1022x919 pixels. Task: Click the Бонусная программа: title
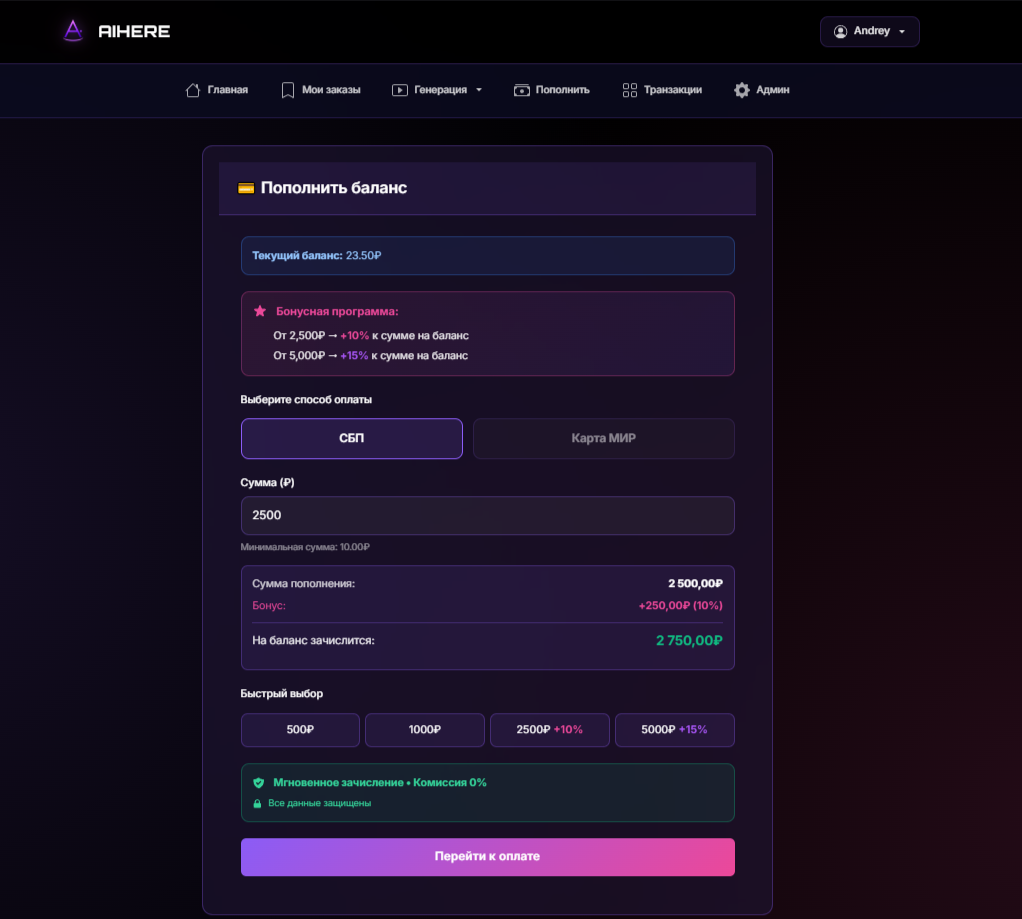(337, 312)
